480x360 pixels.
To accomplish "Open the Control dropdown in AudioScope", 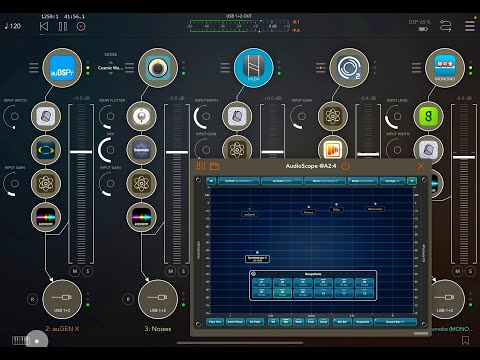I will (238, 181).
